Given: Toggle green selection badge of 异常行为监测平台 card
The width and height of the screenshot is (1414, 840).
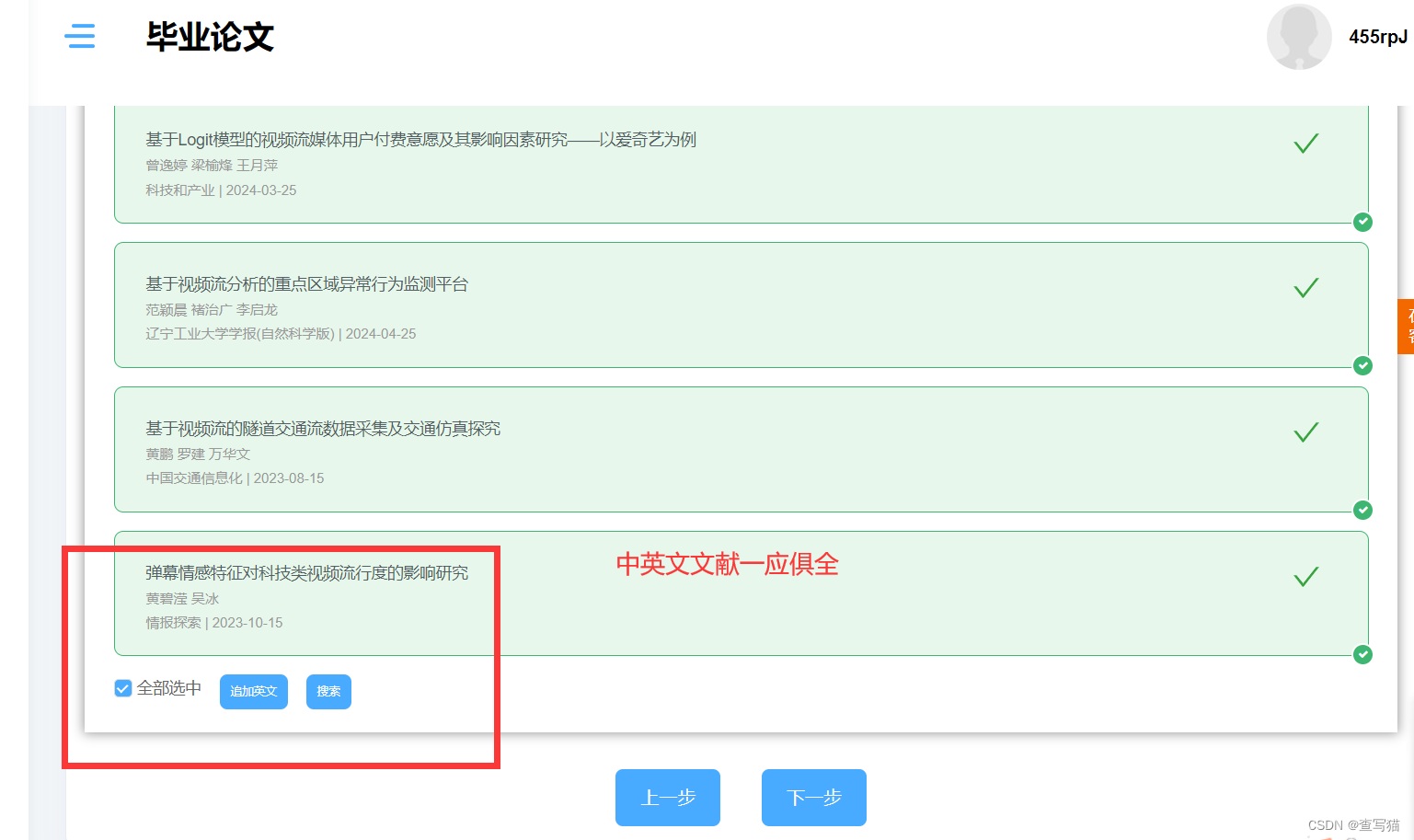Looking at the screenshot, I should click(x=1363, y=366).
